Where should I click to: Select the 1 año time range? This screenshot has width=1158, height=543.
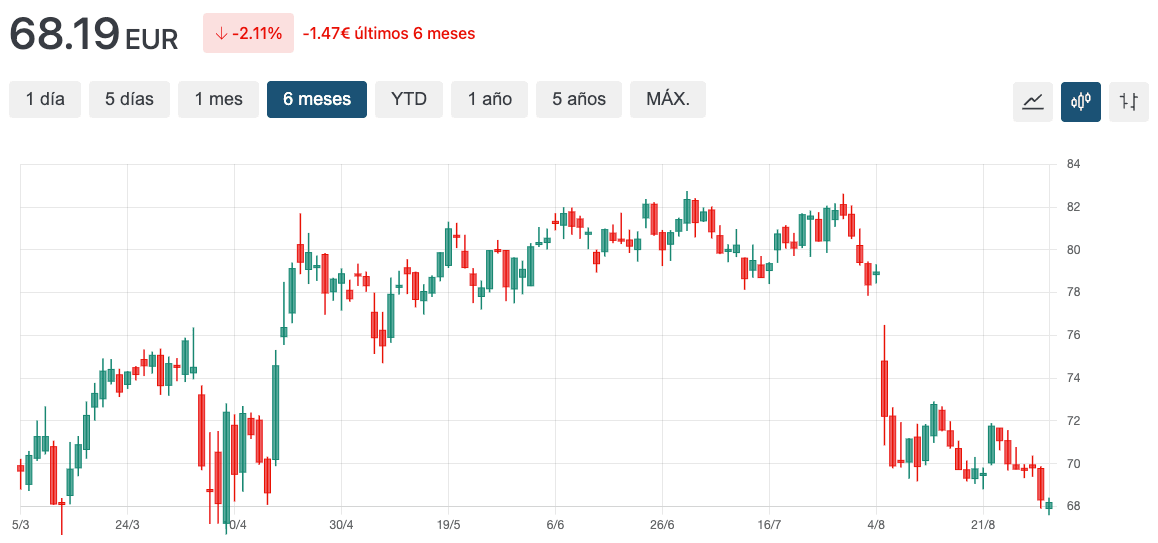pyautogui.click(x=490, y=99)
